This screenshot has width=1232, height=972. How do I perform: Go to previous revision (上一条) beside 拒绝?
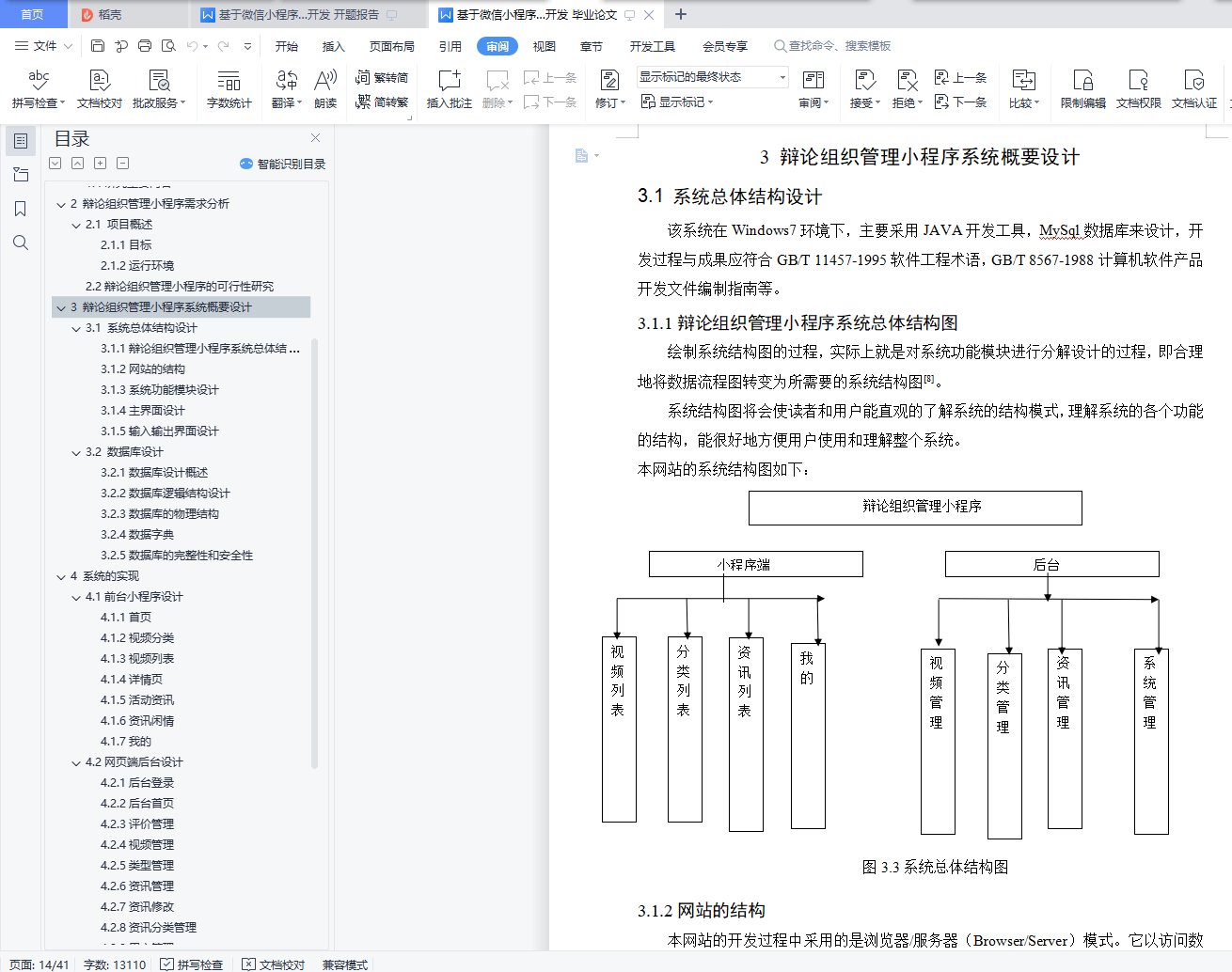point(960,78)
